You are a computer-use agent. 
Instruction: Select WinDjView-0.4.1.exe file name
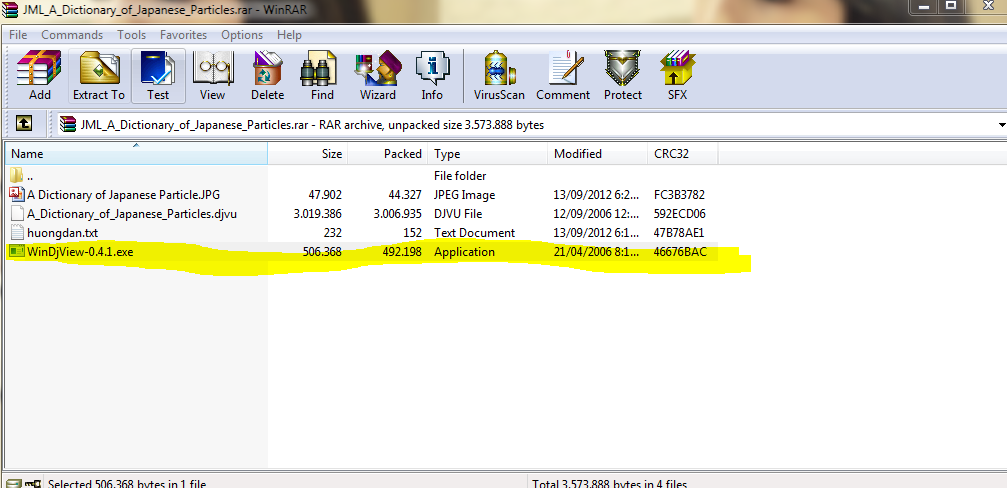click(80, 252)
